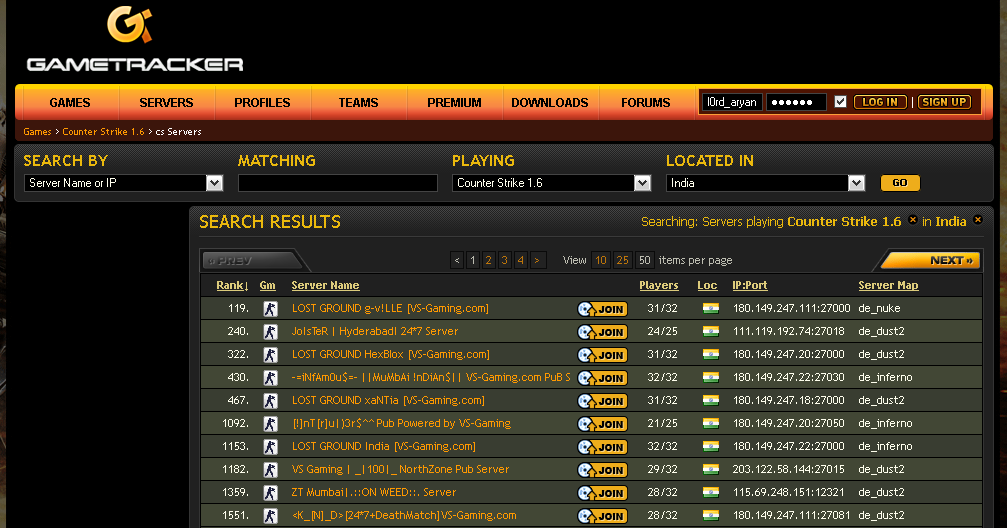This screenshot has height=528, width=1007.
Task: Sort results by Players column
Action: pyautogui.click(x=659, y=285)
